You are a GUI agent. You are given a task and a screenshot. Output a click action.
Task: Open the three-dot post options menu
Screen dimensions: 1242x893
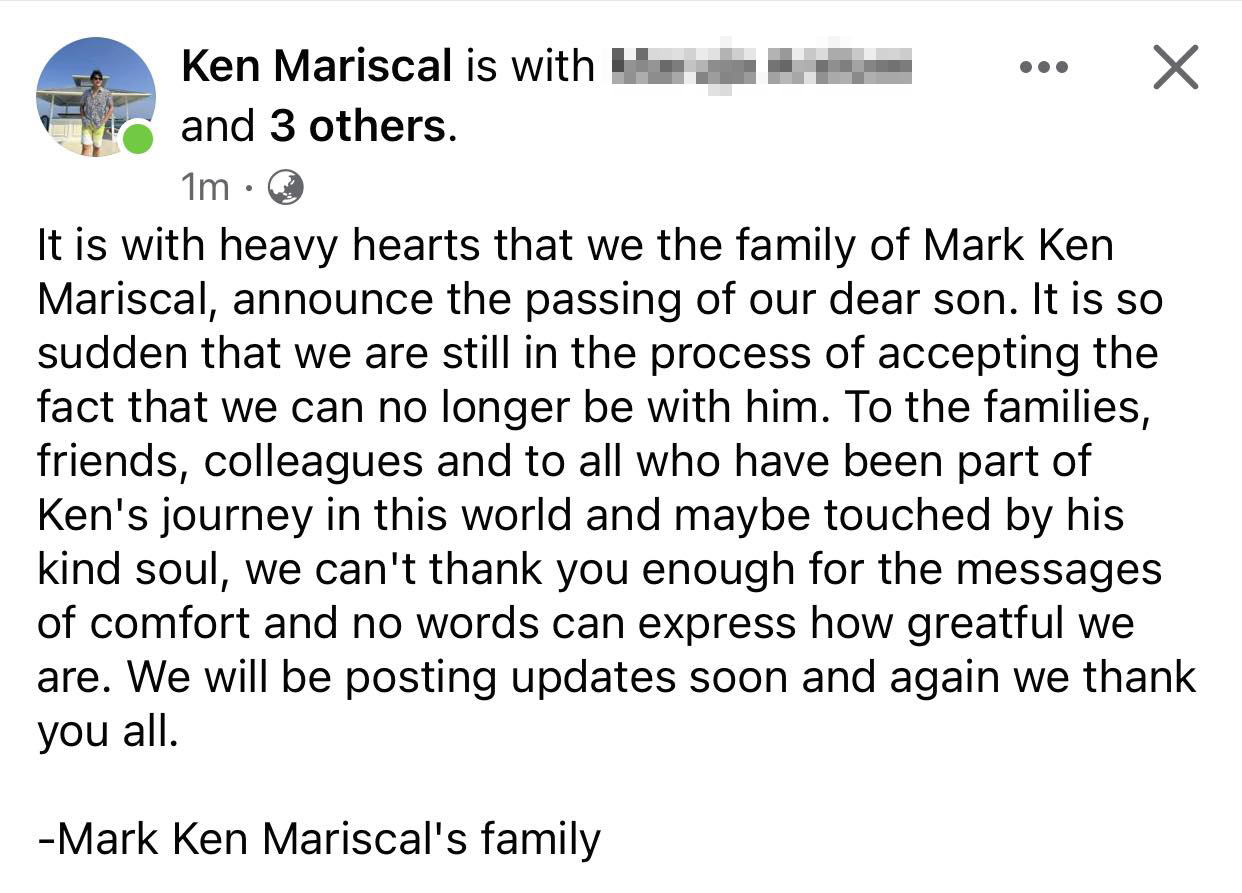(x=1043, y=68)
